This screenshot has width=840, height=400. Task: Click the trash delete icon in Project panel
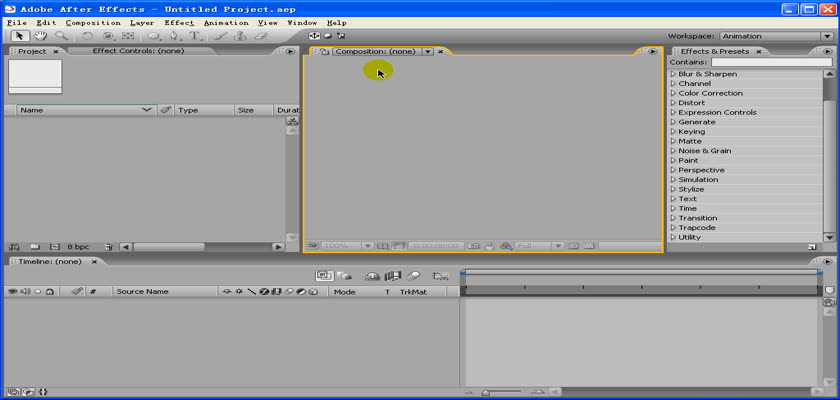pos(109,247)
